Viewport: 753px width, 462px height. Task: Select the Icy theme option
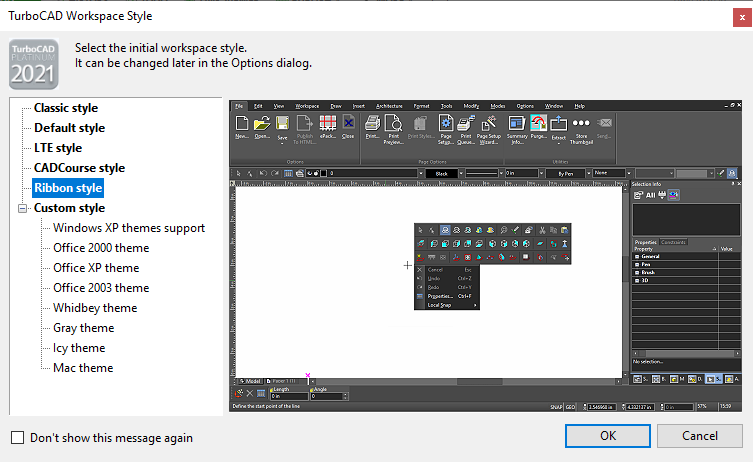tap(79, 348)
